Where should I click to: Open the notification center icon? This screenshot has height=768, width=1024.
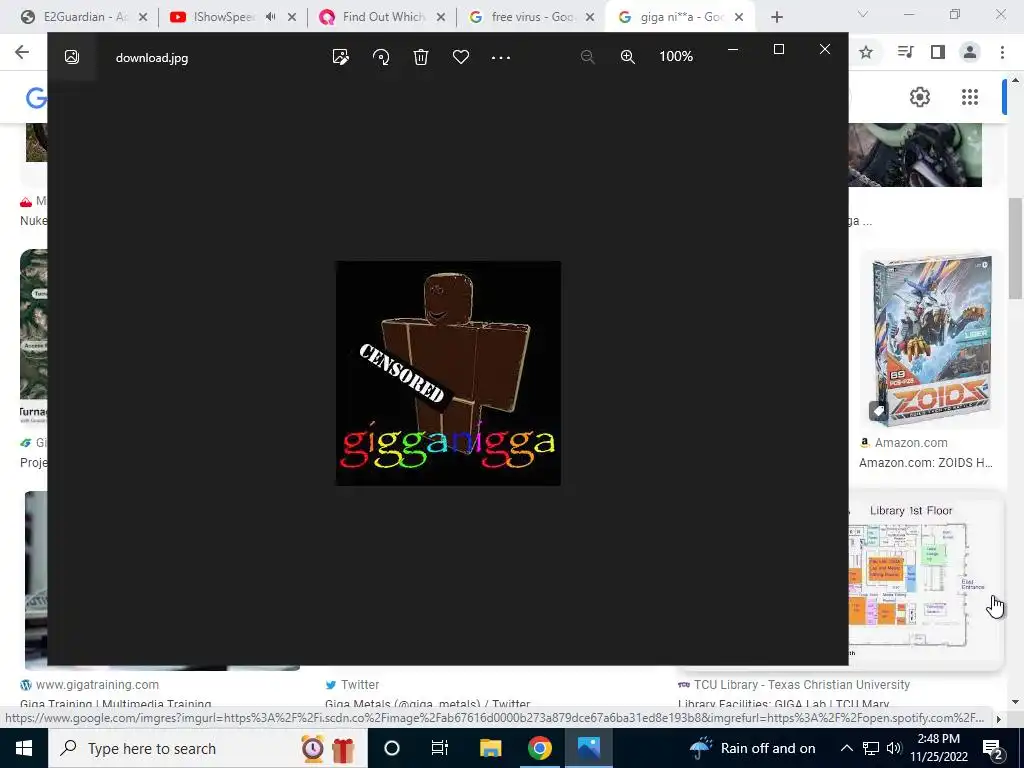point(993,749)
